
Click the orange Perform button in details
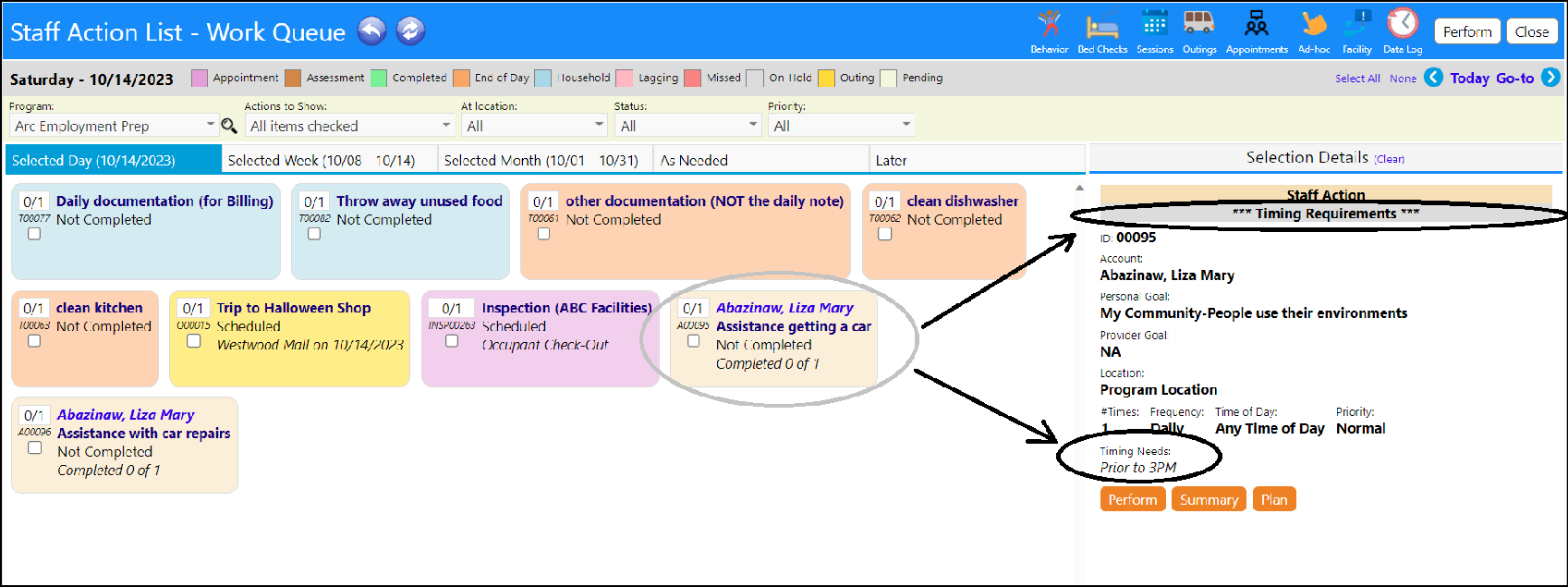coord(1133,499)
